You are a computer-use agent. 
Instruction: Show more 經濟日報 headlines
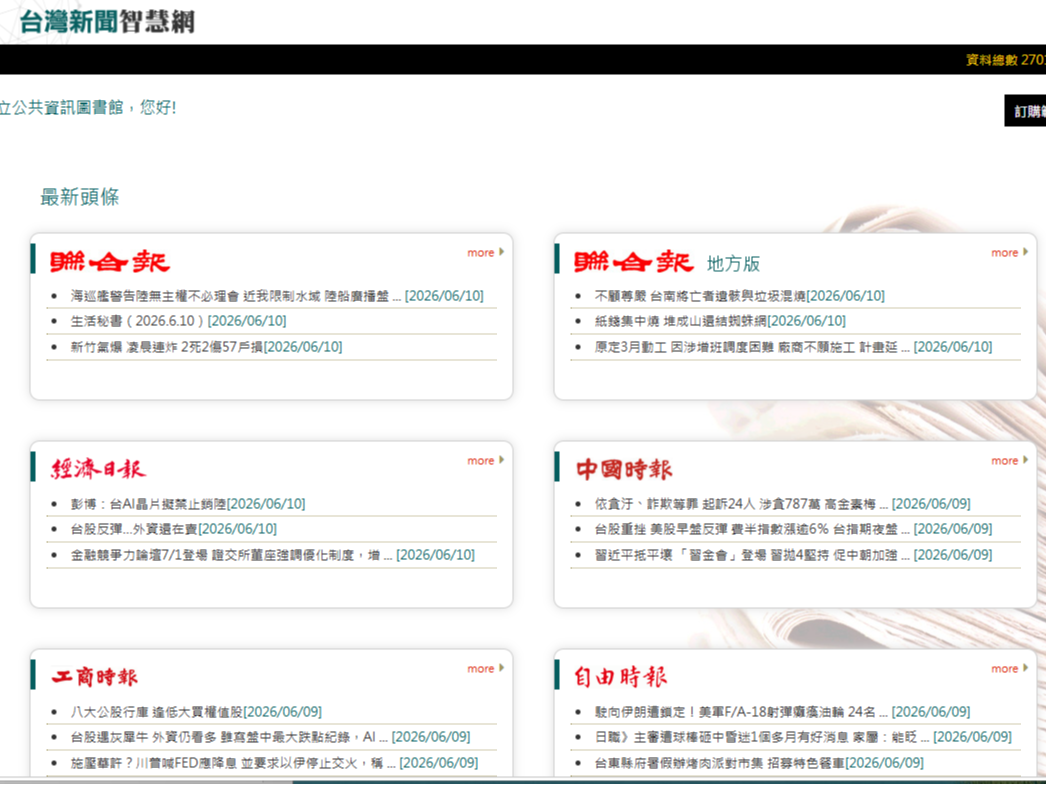point(485,461)
